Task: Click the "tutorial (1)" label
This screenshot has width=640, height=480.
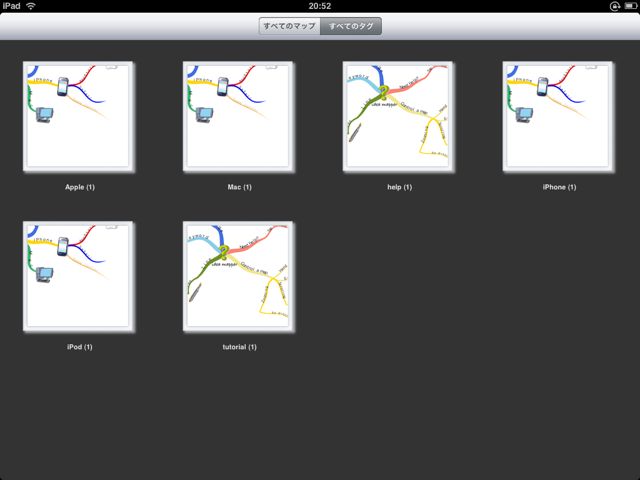Action: coord(240,347)
